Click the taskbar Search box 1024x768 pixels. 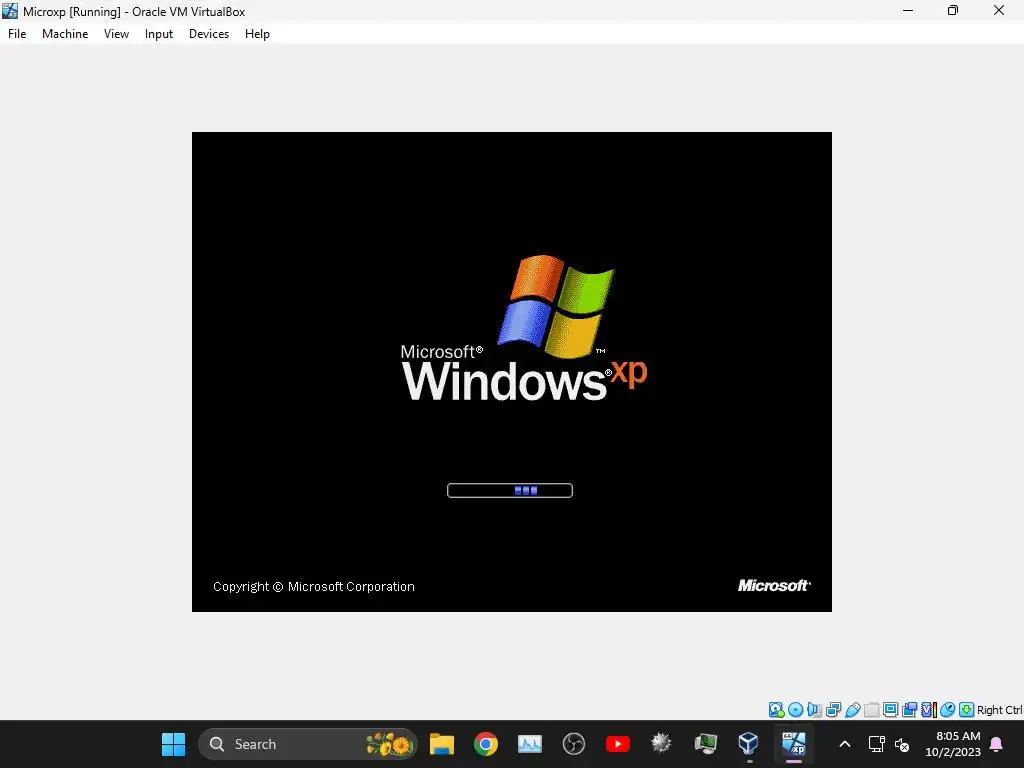pyautogui.click(x=308, y=744)
